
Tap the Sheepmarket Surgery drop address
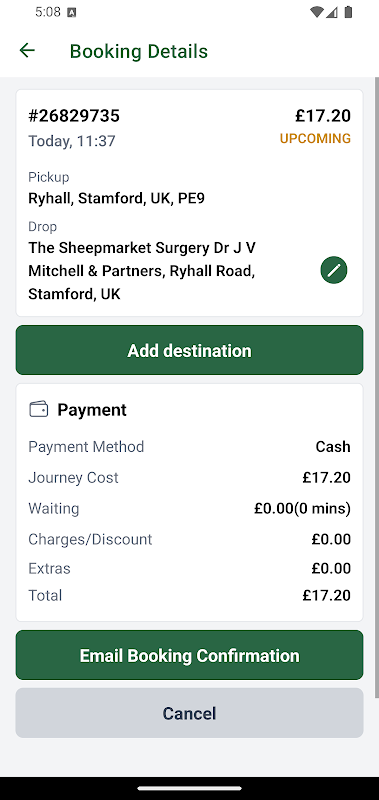(x=142, y=271)
